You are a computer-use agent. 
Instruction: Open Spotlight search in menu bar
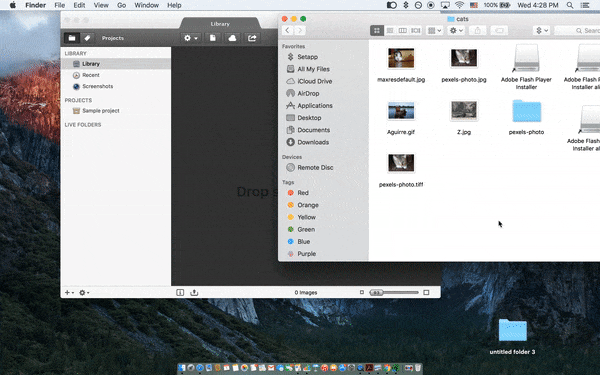tap(570, 5)
